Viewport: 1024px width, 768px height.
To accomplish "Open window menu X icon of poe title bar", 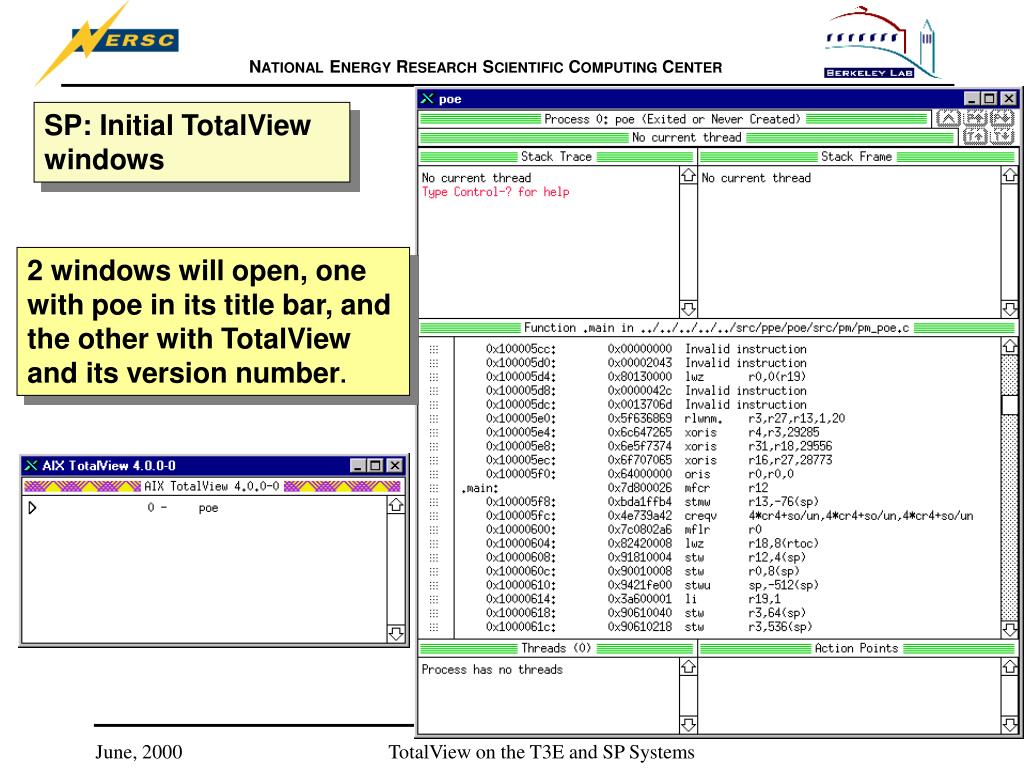I will 427,99.
